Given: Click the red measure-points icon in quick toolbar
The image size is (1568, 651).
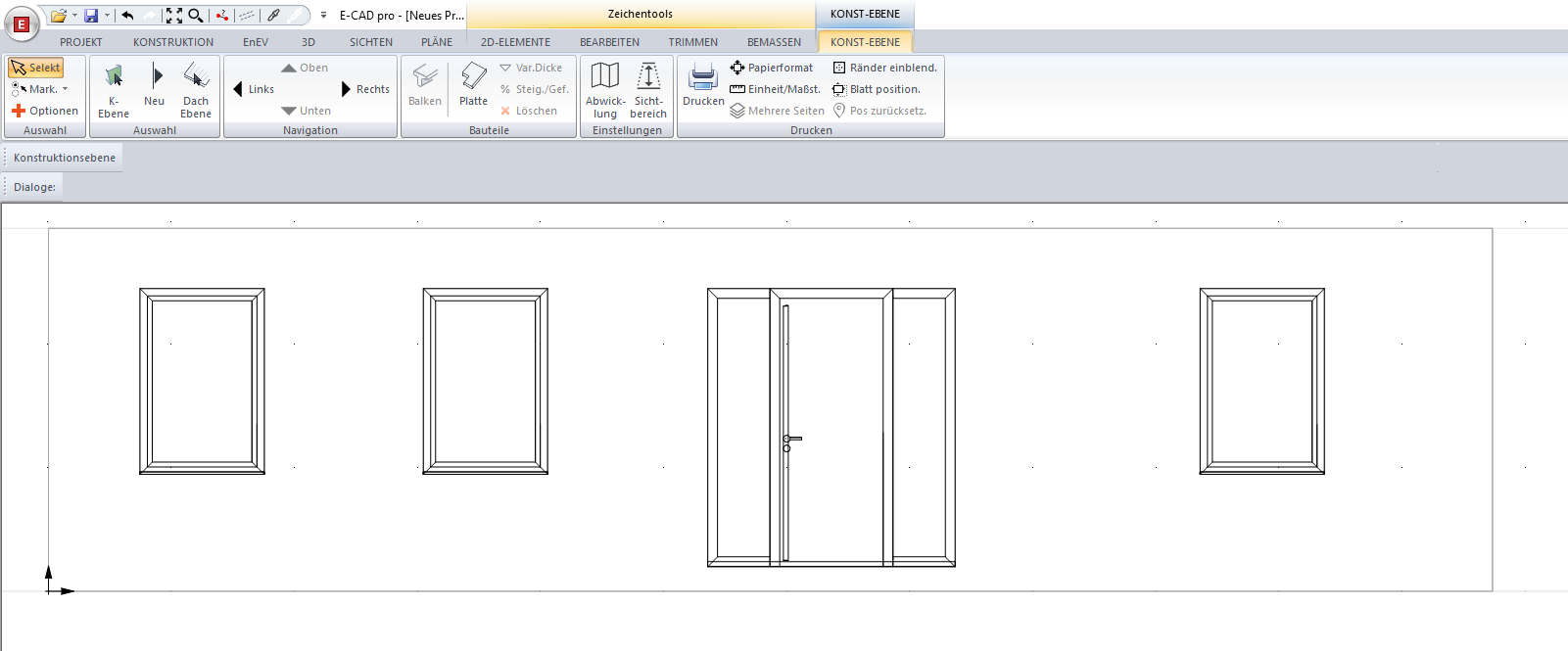Looking at the screenshot, I should (222, 16).
